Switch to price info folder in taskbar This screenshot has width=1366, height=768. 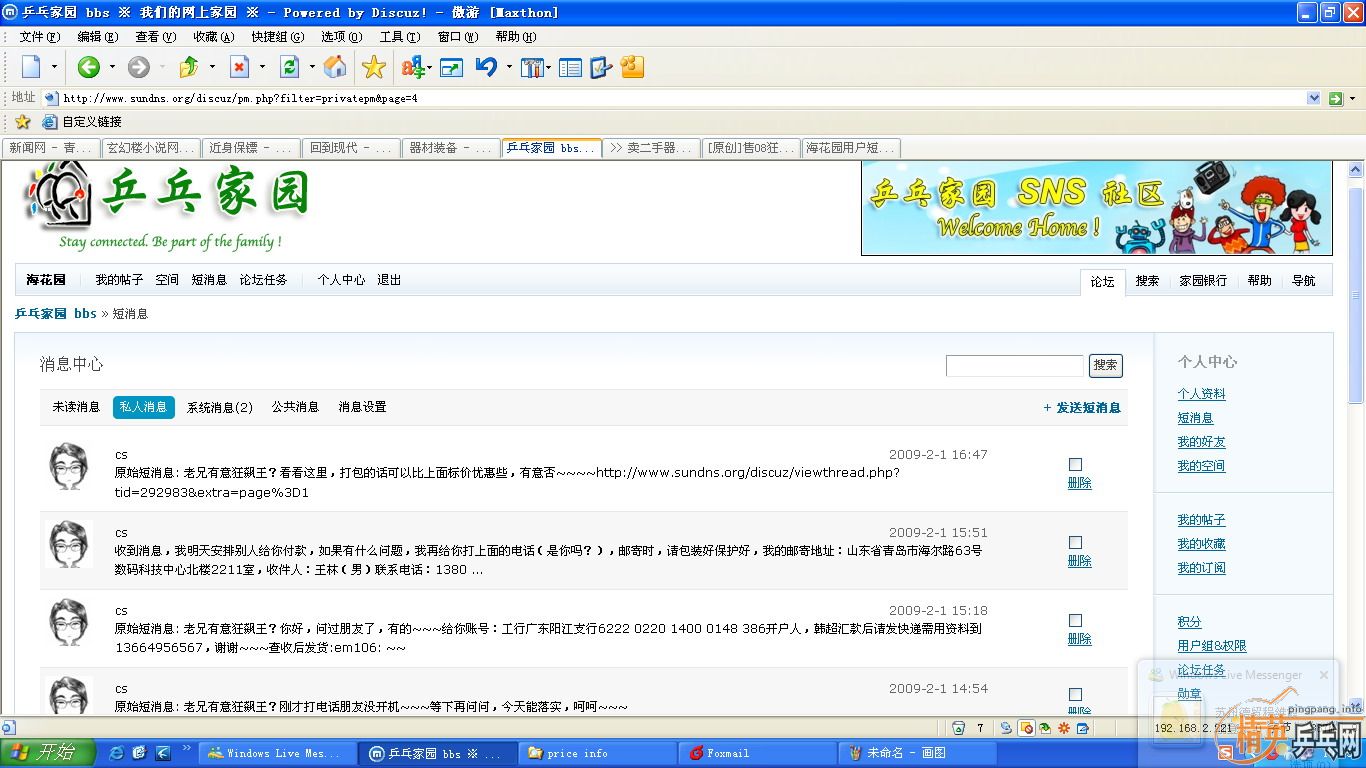[597, 753]
